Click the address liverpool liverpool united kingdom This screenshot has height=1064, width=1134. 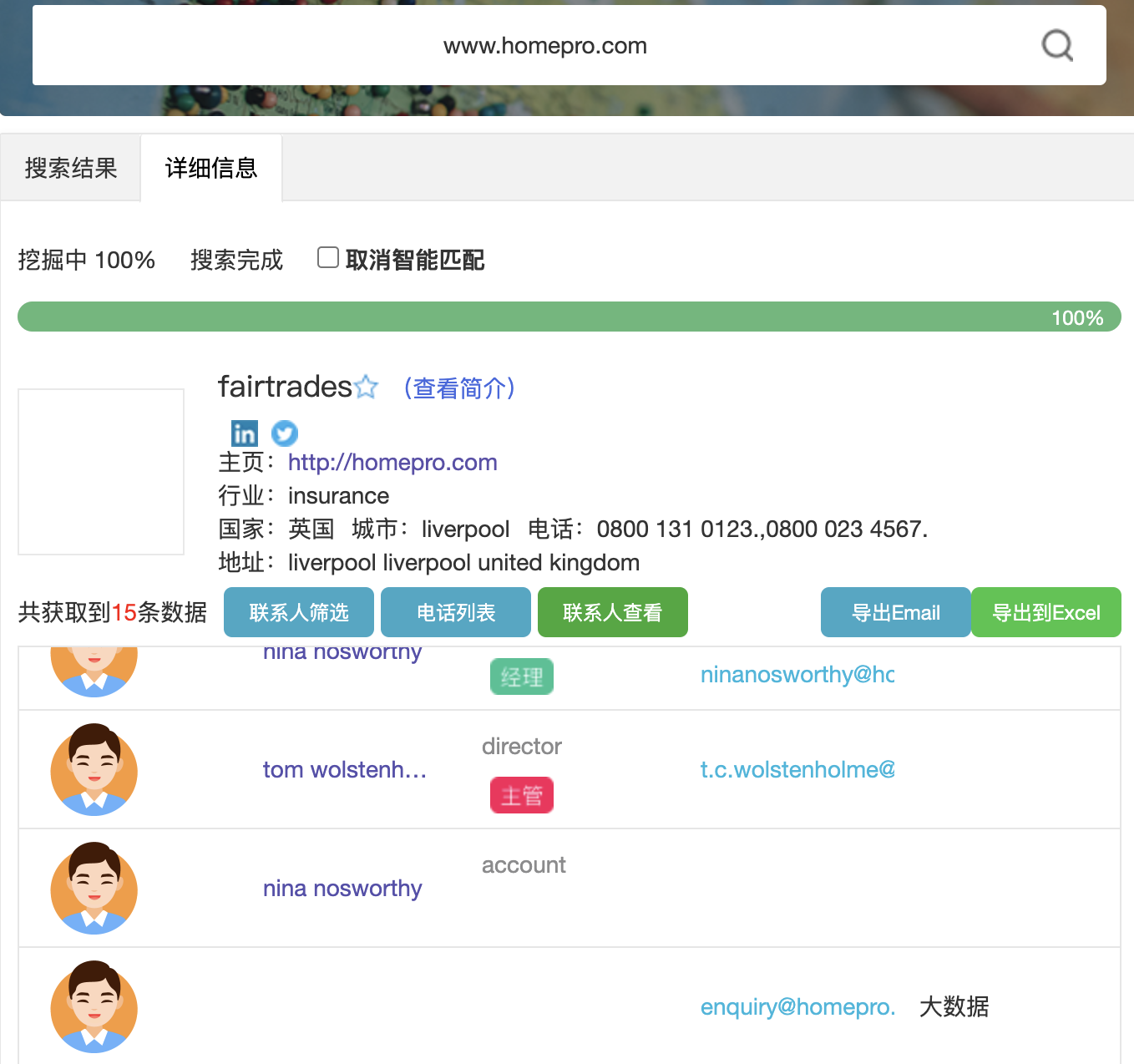(x=463, y=562)
